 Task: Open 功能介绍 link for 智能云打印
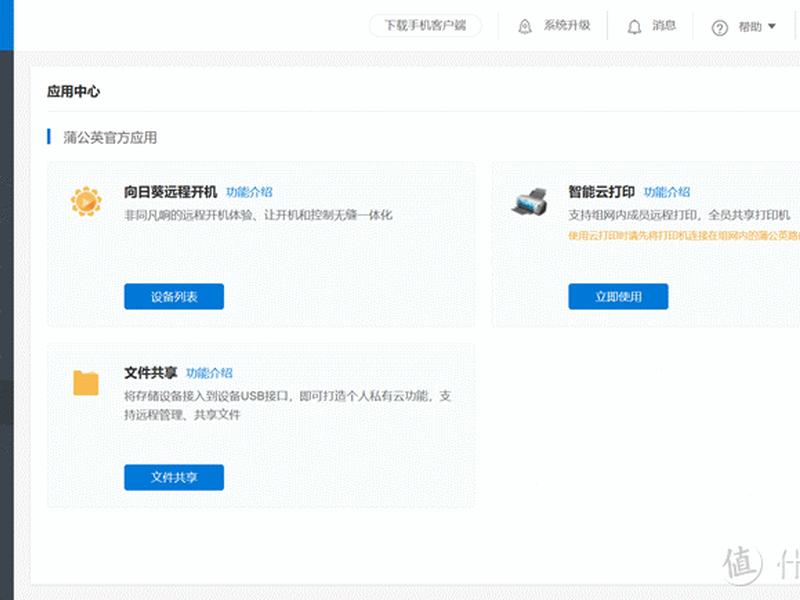(x=666, y=192)
